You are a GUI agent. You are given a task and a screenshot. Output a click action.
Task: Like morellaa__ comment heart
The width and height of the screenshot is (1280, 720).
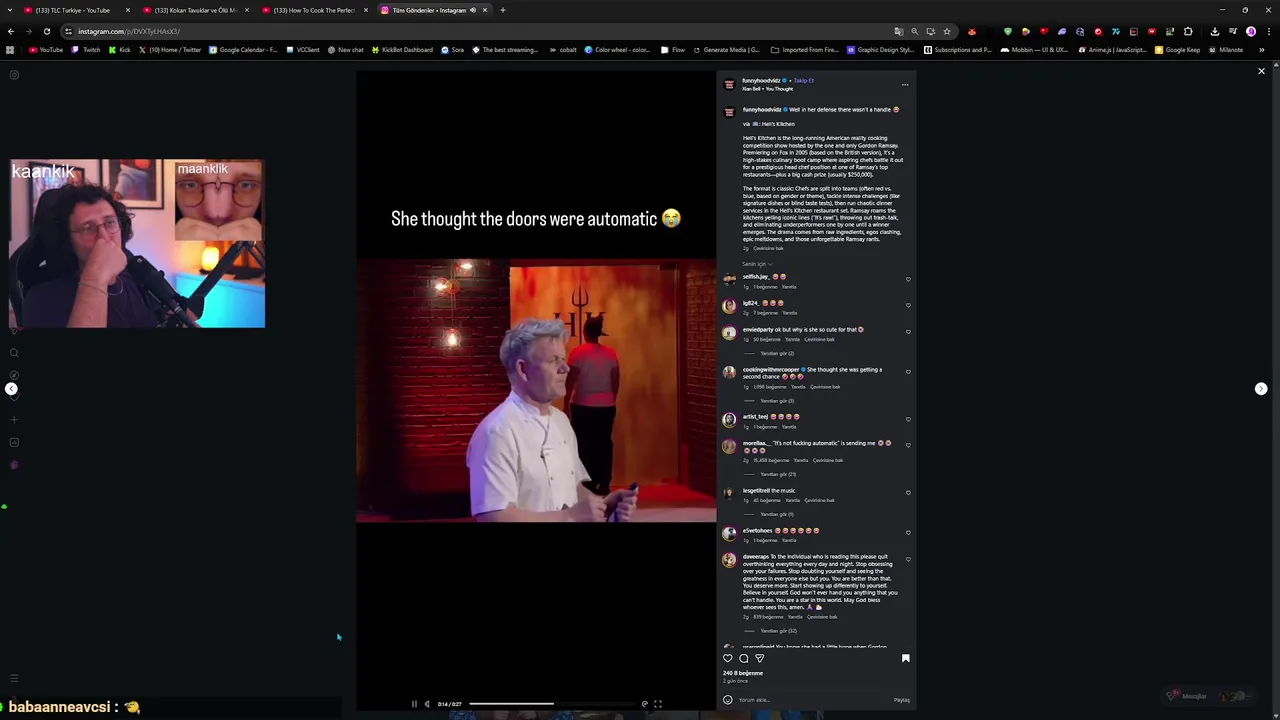click(x=908, y=445)
